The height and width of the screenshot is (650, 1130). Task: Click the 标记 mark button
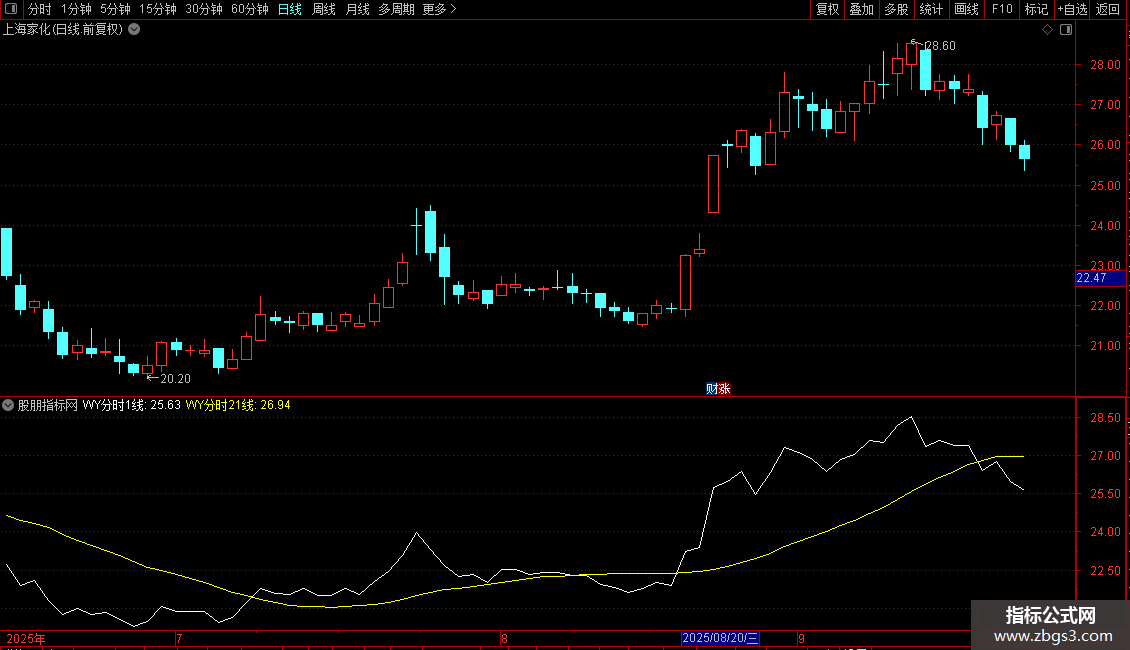1036,9
